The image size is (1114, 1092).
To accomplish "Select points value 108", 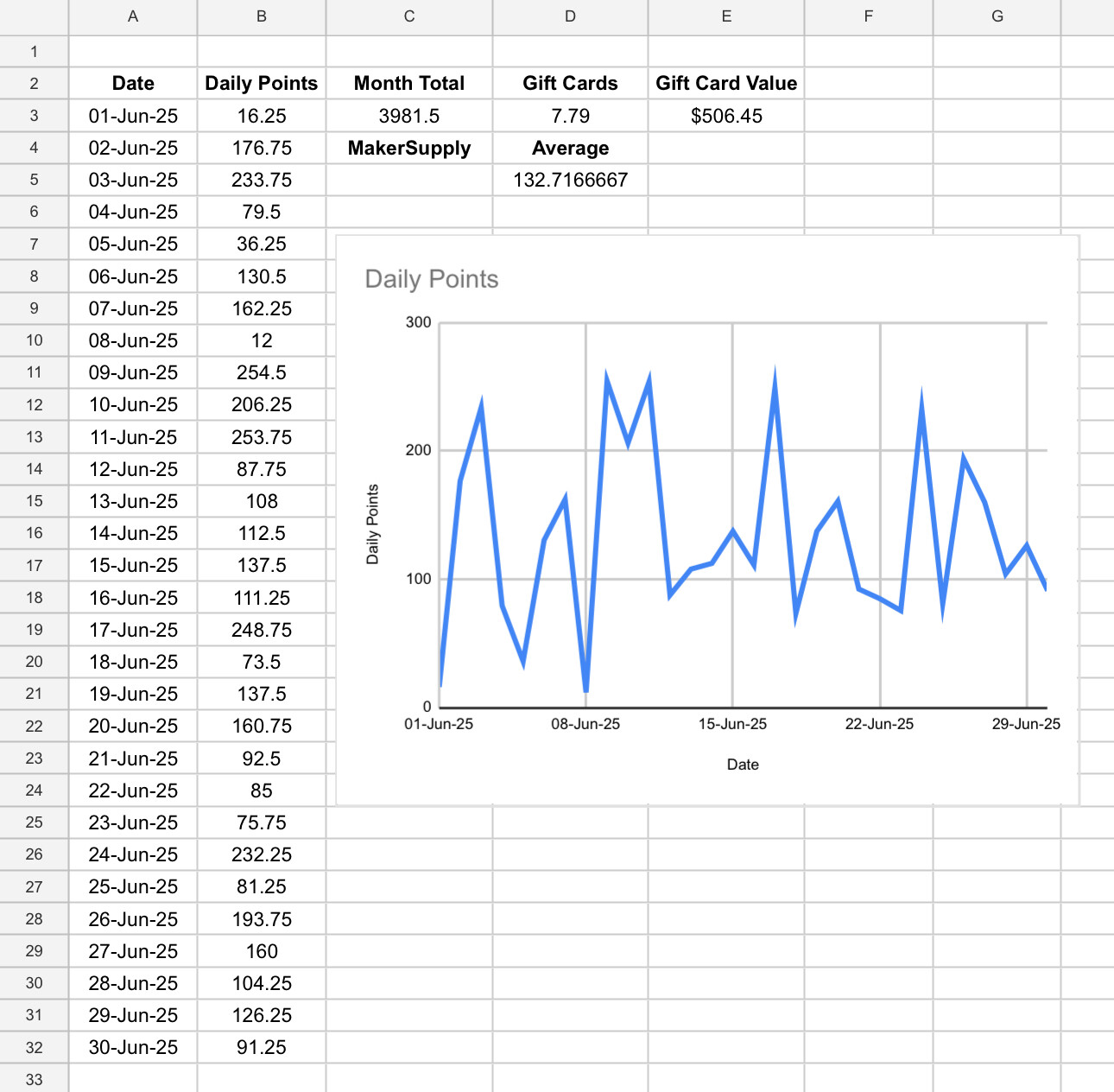I will coord(262,501).
